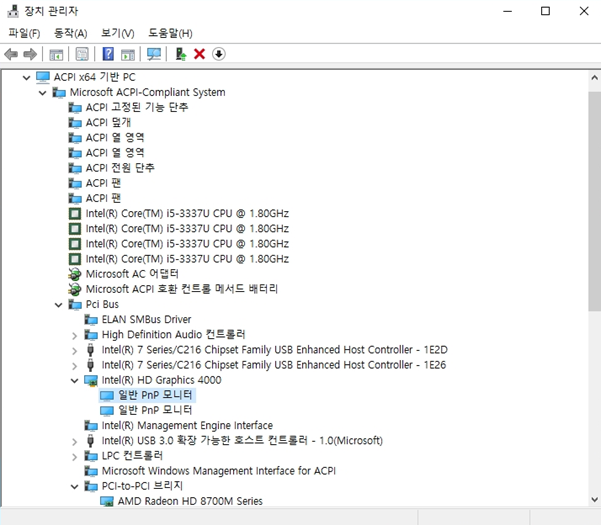Scan for hardware changes via monitor icon
The image size is (601, 525).
pyautogui.click(x=154, y=54)
